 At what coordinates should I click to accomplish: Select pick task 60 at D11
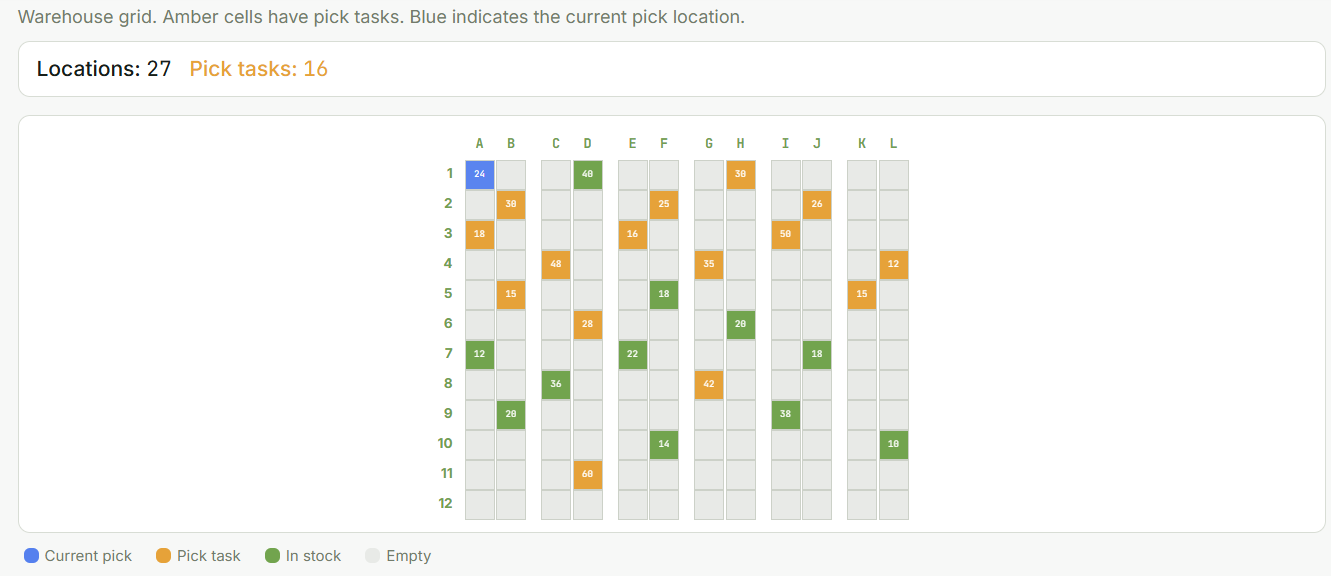click(x=587, y=475)
